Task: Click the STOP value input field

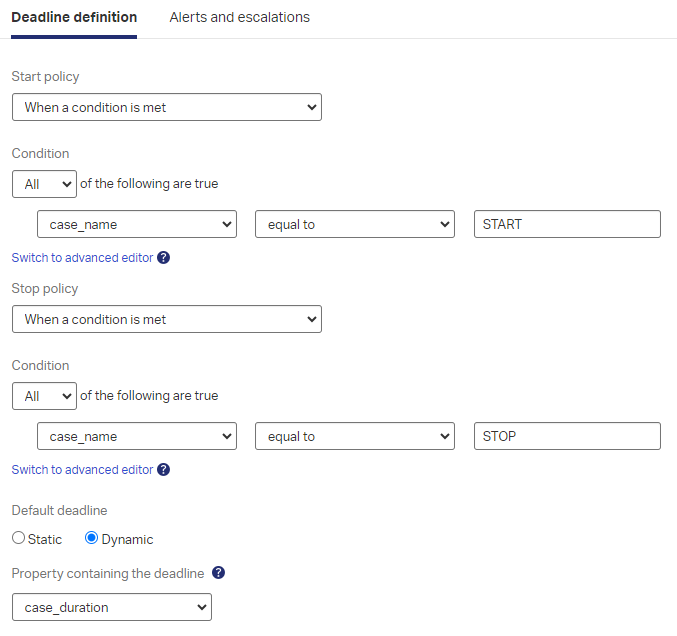Action: tap(566, 436)
